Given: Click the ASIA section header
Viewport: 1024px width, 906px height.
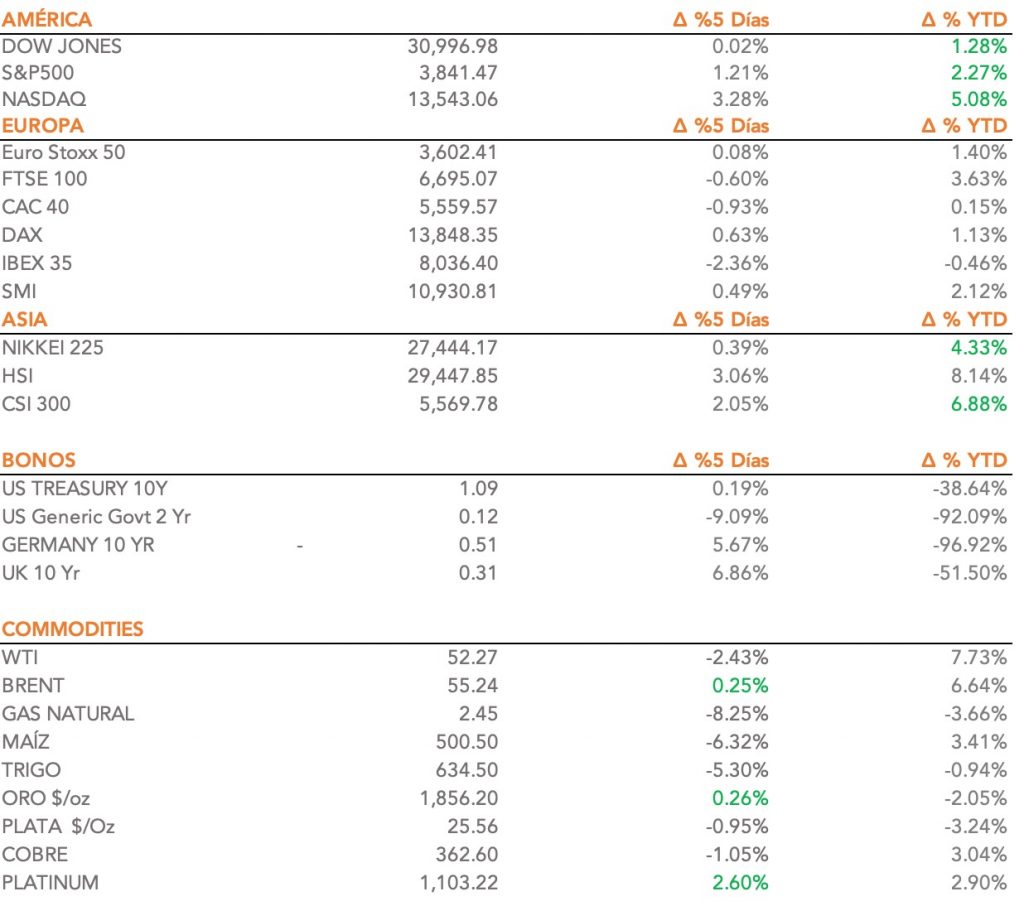Looking at the screenshot, I should pyautogui.click(x=25, y=320).
